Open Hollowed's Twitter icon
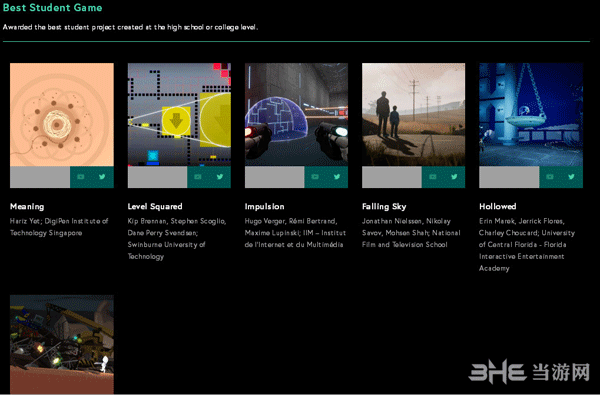 click(x=571, y=177)
